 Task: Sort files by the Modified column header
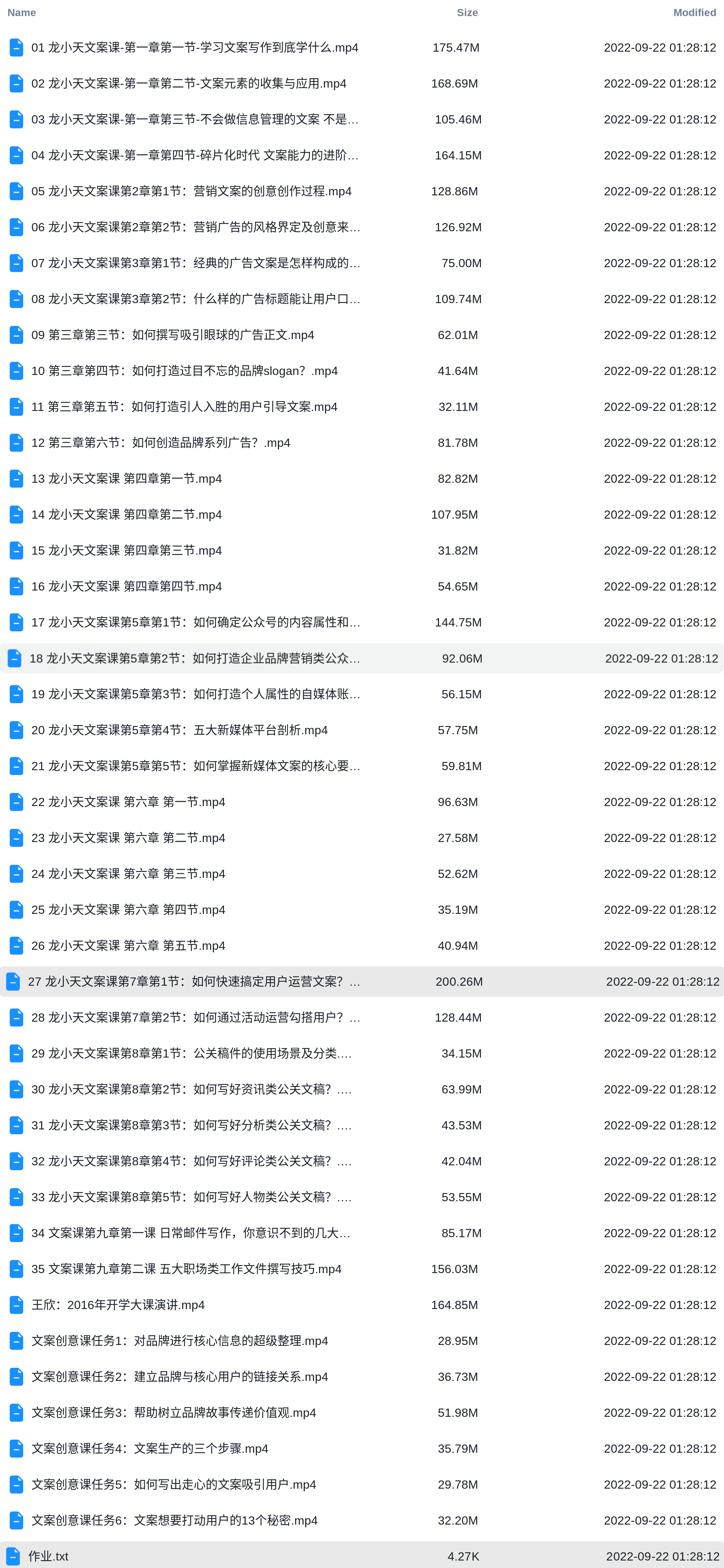[x=694, y=12]
